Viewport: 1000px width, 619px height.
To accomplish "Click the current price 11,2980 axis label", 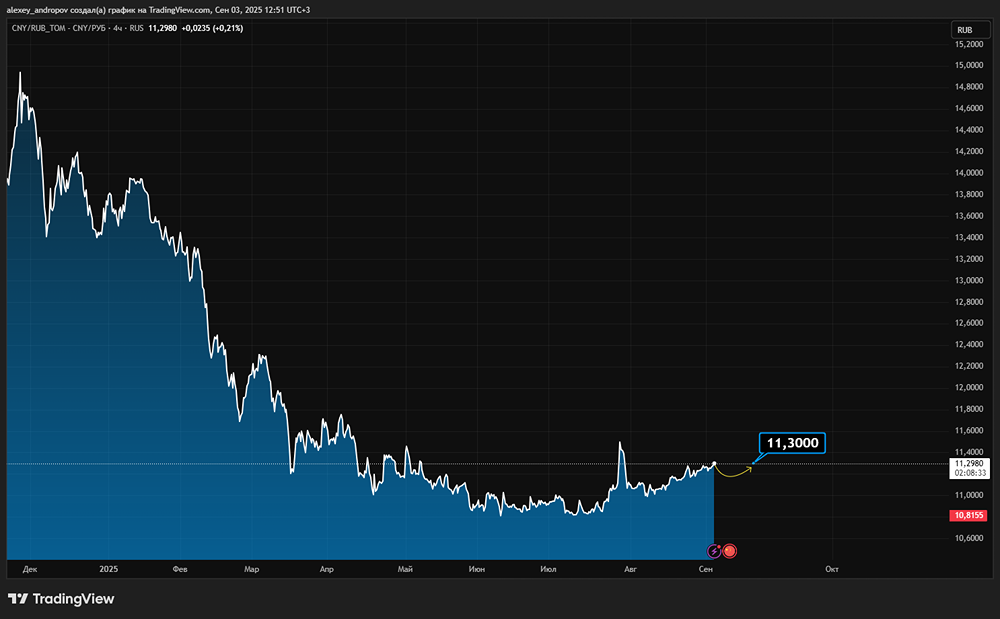I will [969, 463].
